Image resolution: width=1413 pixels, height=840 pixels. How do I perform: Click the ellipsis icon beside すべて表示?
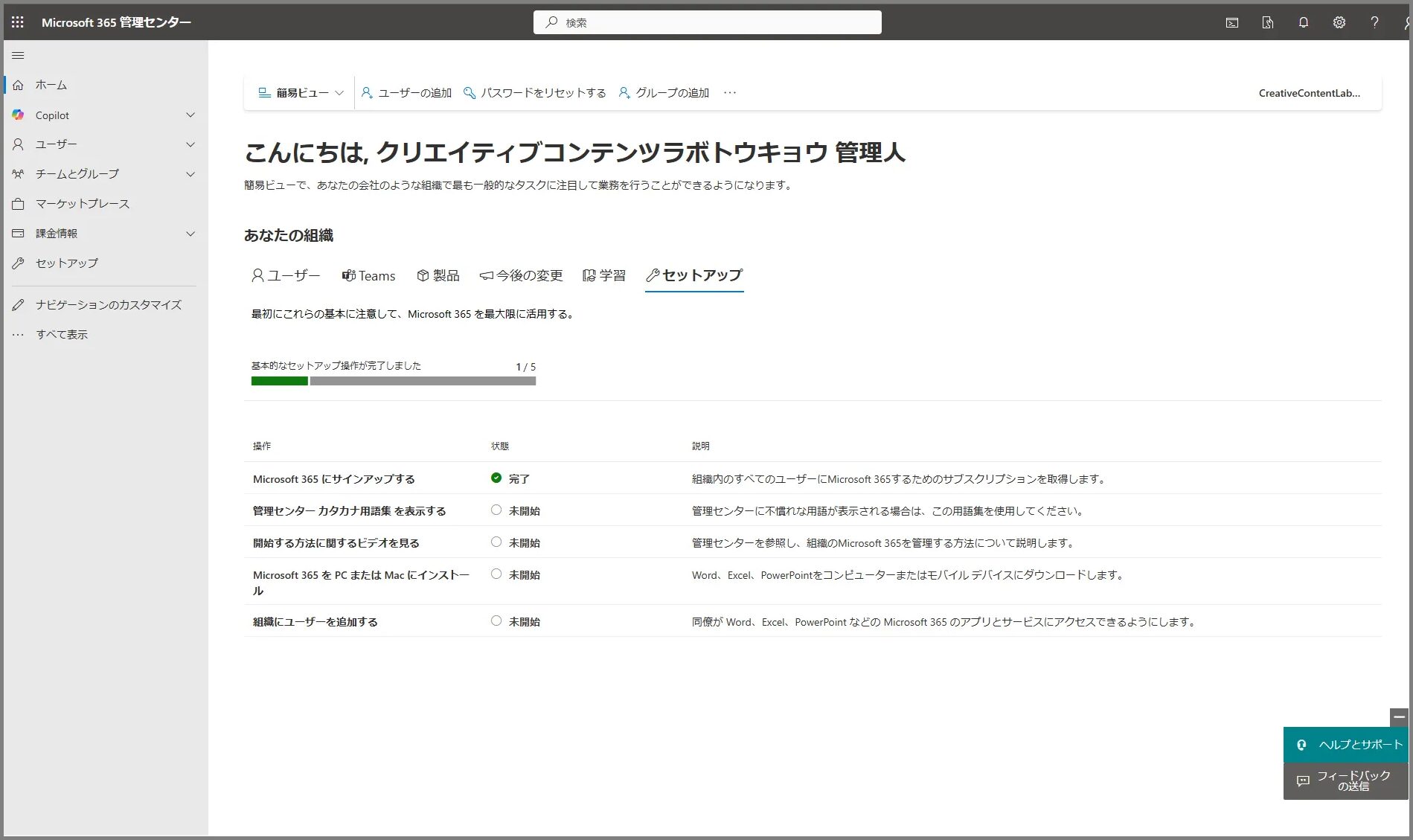tap(19, 334)
